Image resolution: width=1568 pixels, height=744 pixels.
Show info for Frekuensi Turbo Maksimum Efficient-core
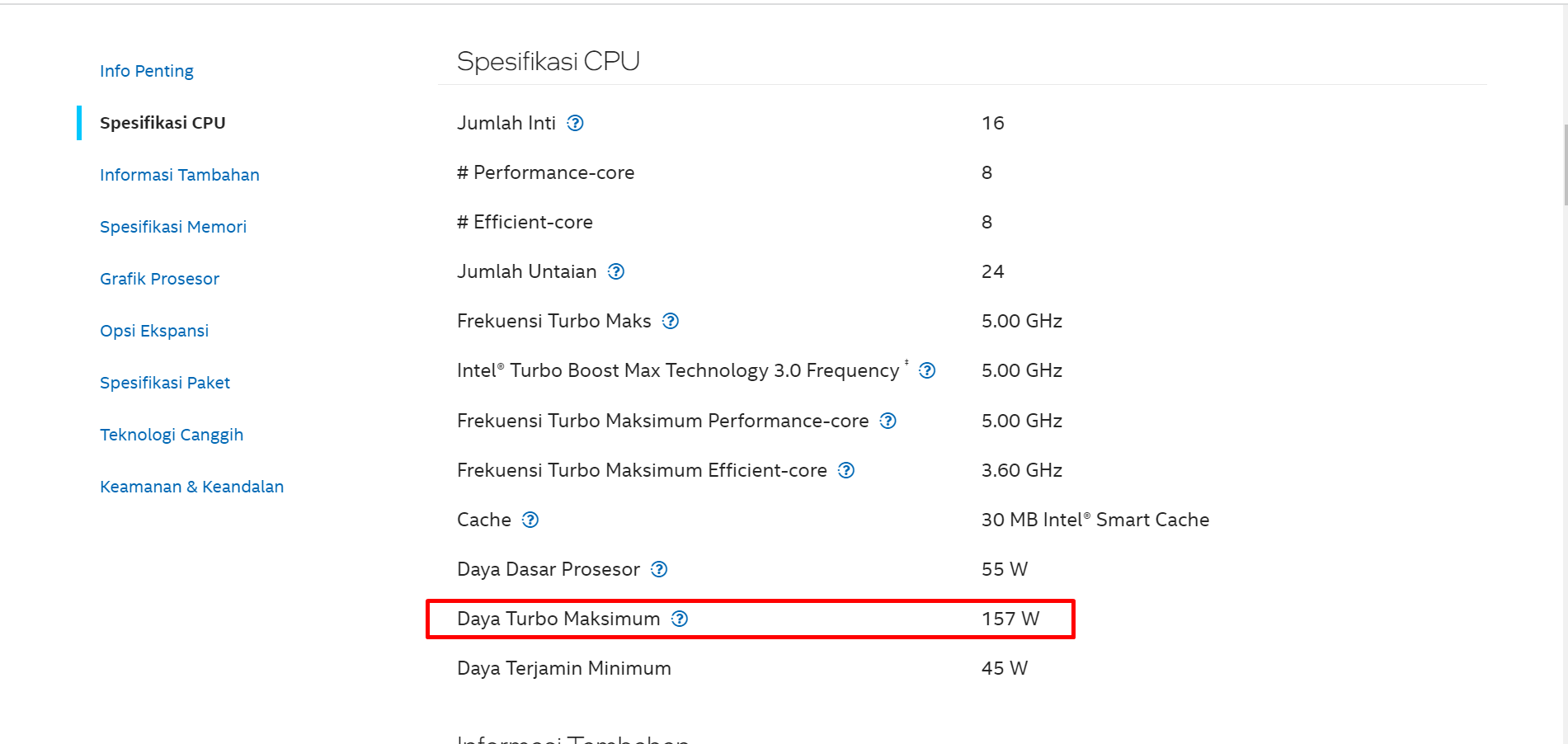[x=846, y=470]
